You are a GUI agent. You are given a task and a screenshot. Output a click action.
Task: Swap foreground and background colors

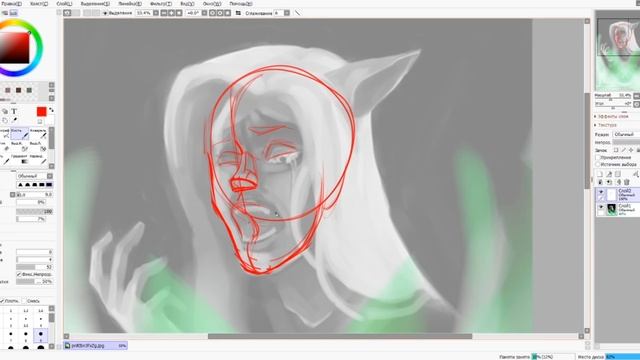[x=51, y=110]
